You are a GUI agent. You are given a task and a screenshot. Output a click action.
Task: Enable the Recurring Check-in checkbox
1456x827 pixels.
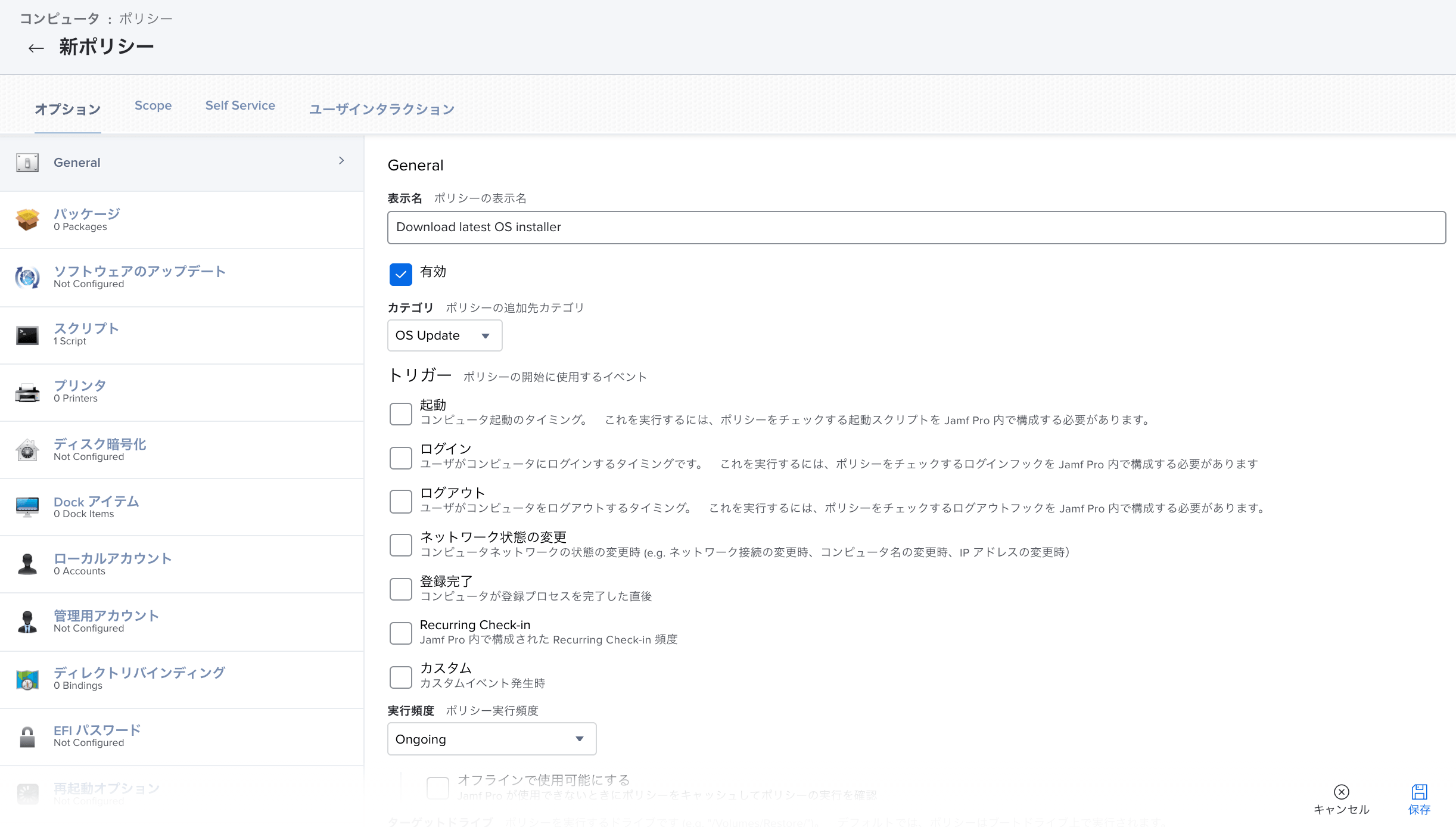pos(401,633)
